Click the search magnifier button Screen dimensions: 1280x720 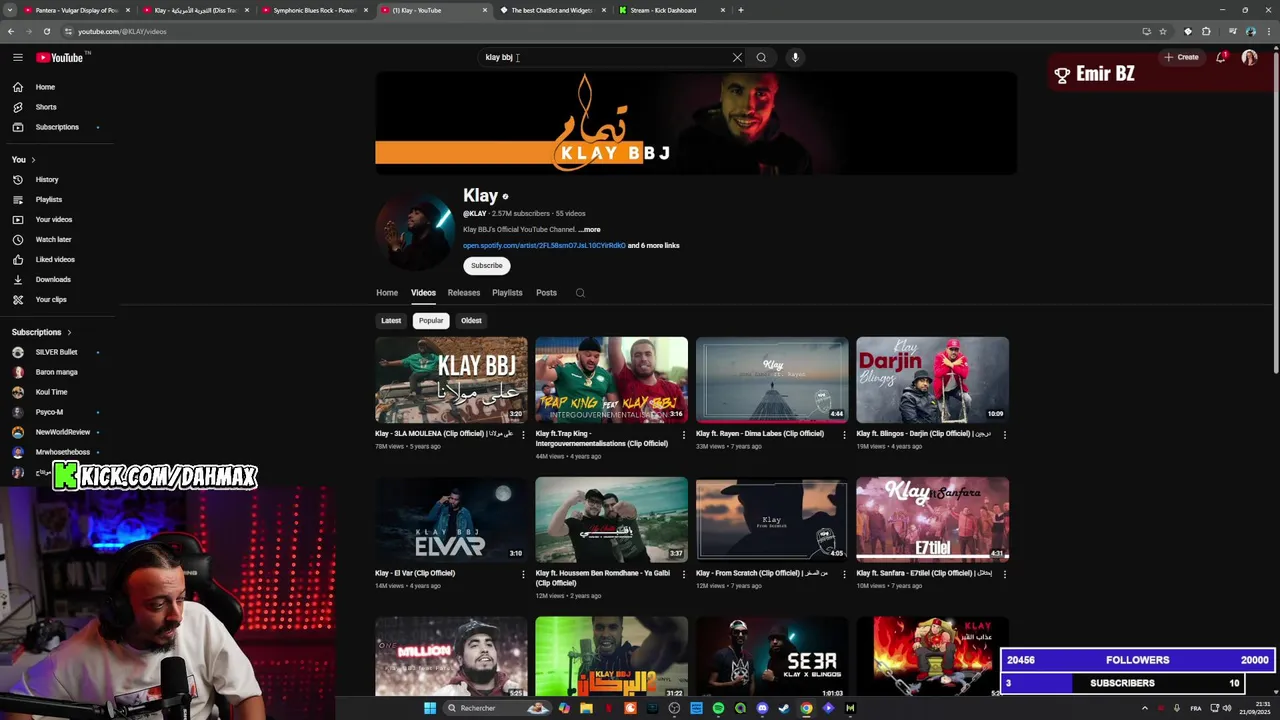(761, 57)
